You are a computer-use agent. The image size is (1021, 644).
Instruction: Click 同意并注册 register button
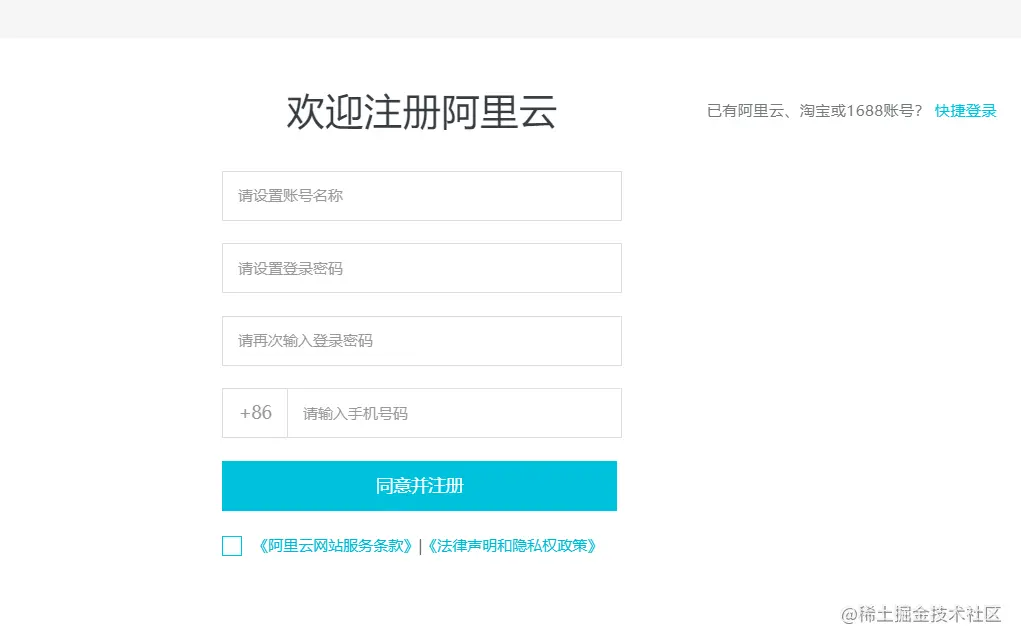coord(419,486)
